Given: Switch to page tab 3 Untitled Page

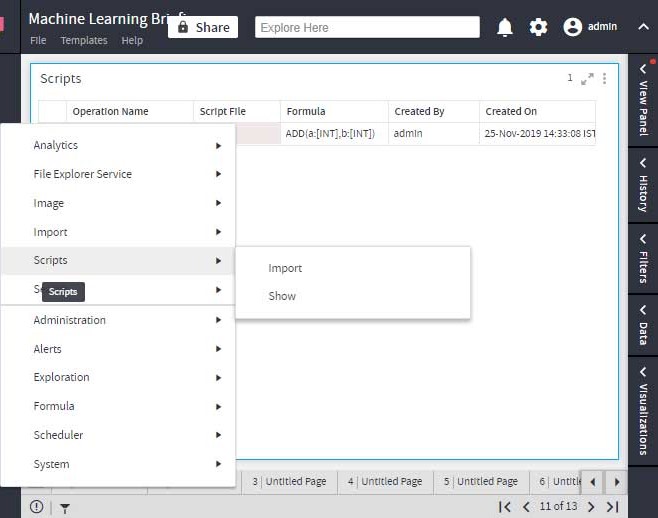Looking at the screenshot, I should (290, 481).
